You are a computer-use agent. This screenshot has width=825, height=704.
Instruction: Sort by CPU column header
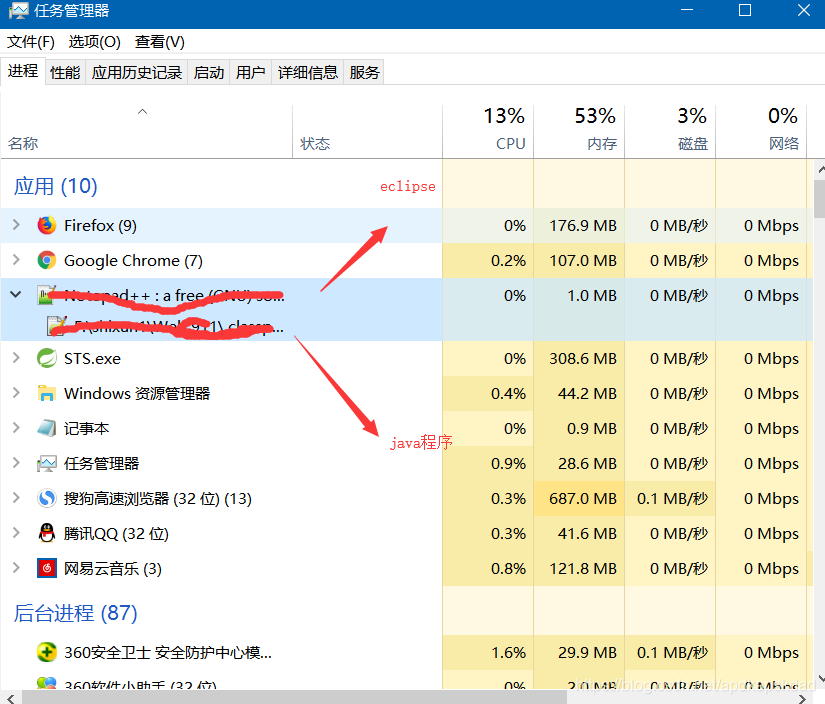pos(488,132)
